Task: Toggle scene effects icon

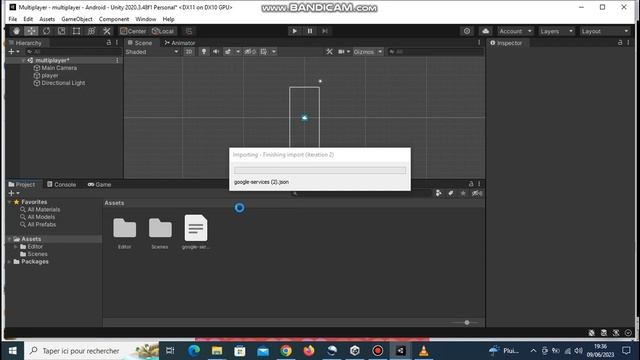Action: point(228,52)
